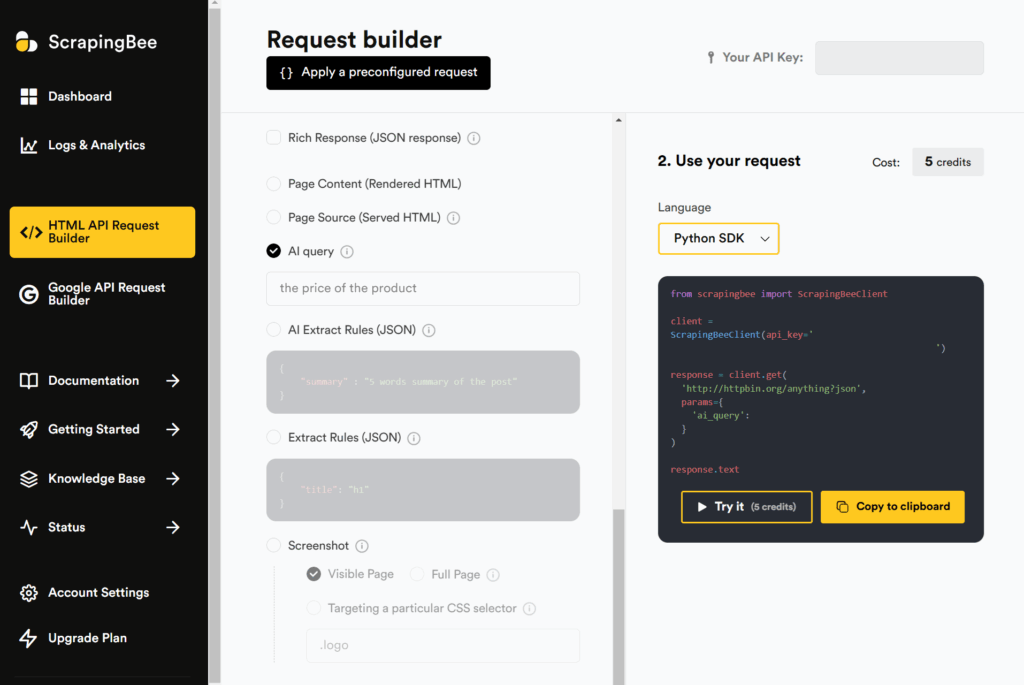Expand the Knowledge Base section

click(98, 478)
